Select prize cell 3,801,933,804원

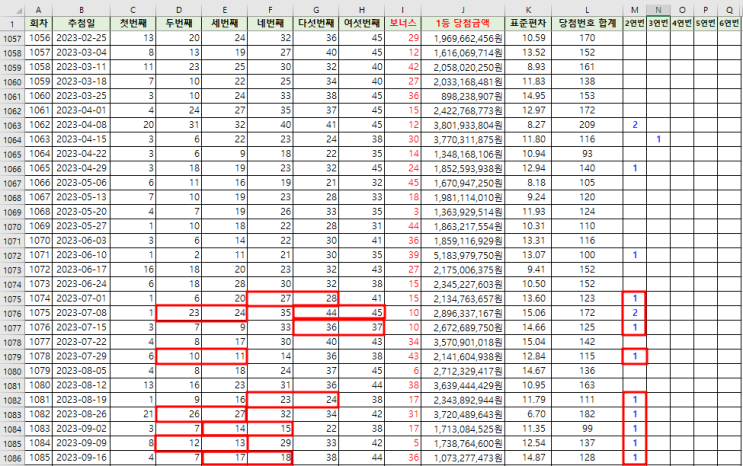pyautogui.click(x=463, y=125)
